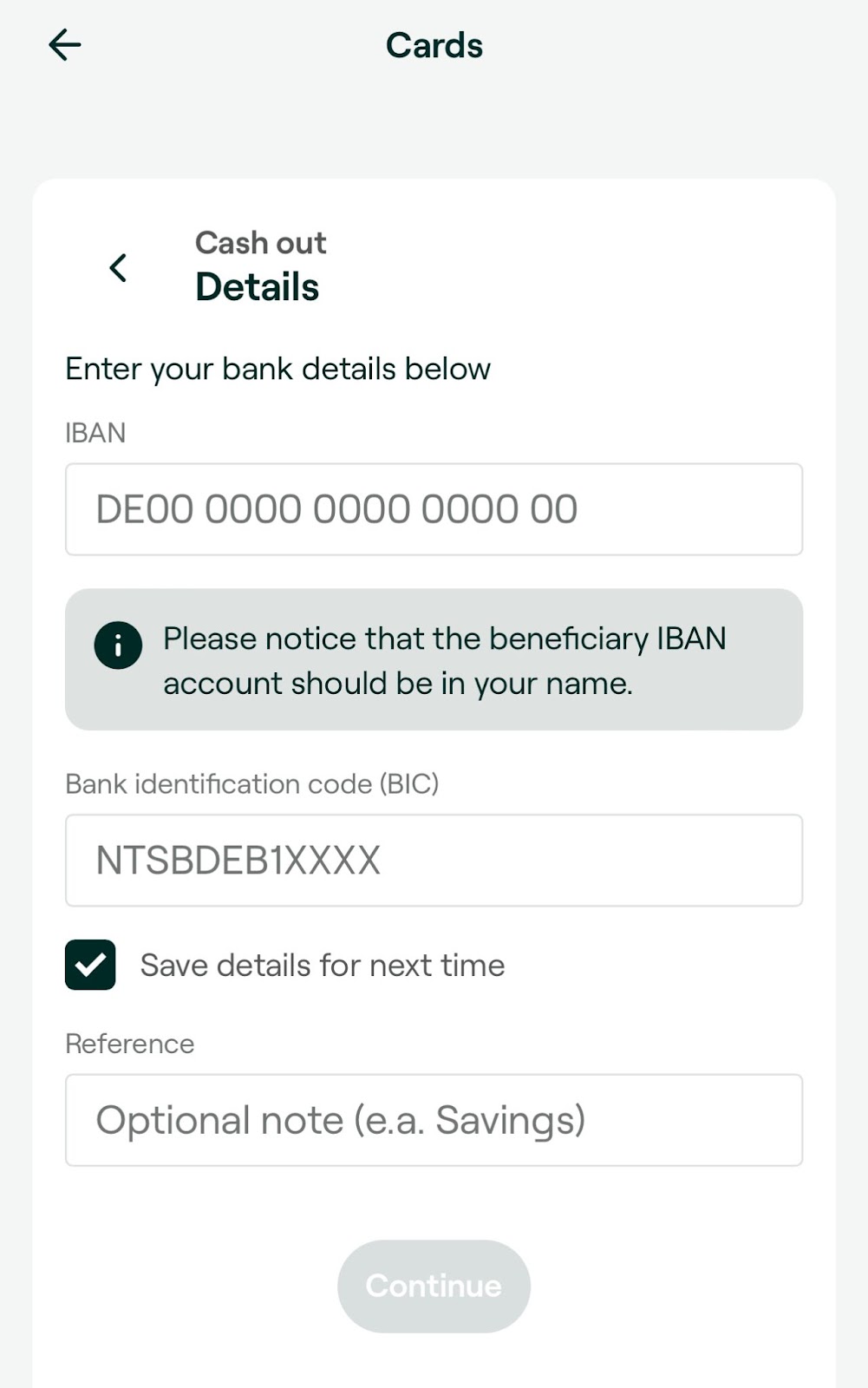Select the BIC field showing NTSBDEB1XXXX
The height and width of the screenshot is (1388, 868).
(x=434, y=861)
